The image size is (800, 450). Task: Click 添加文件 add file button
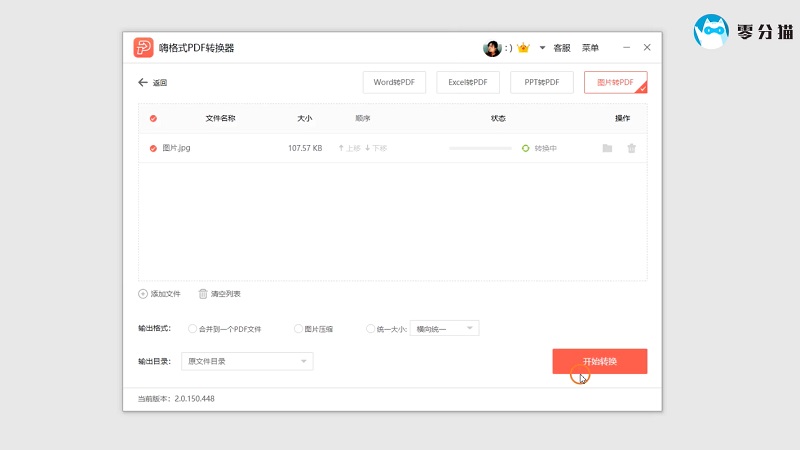[159, 294]
